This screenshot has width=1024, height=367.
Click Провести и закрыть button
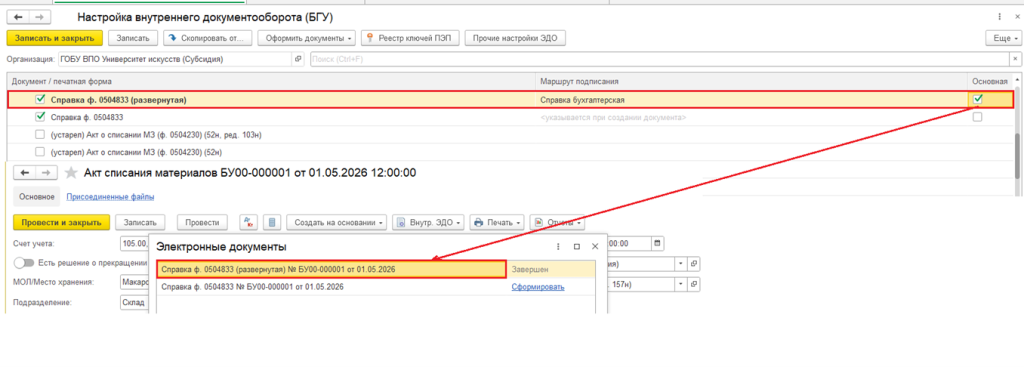click(61, 223)
